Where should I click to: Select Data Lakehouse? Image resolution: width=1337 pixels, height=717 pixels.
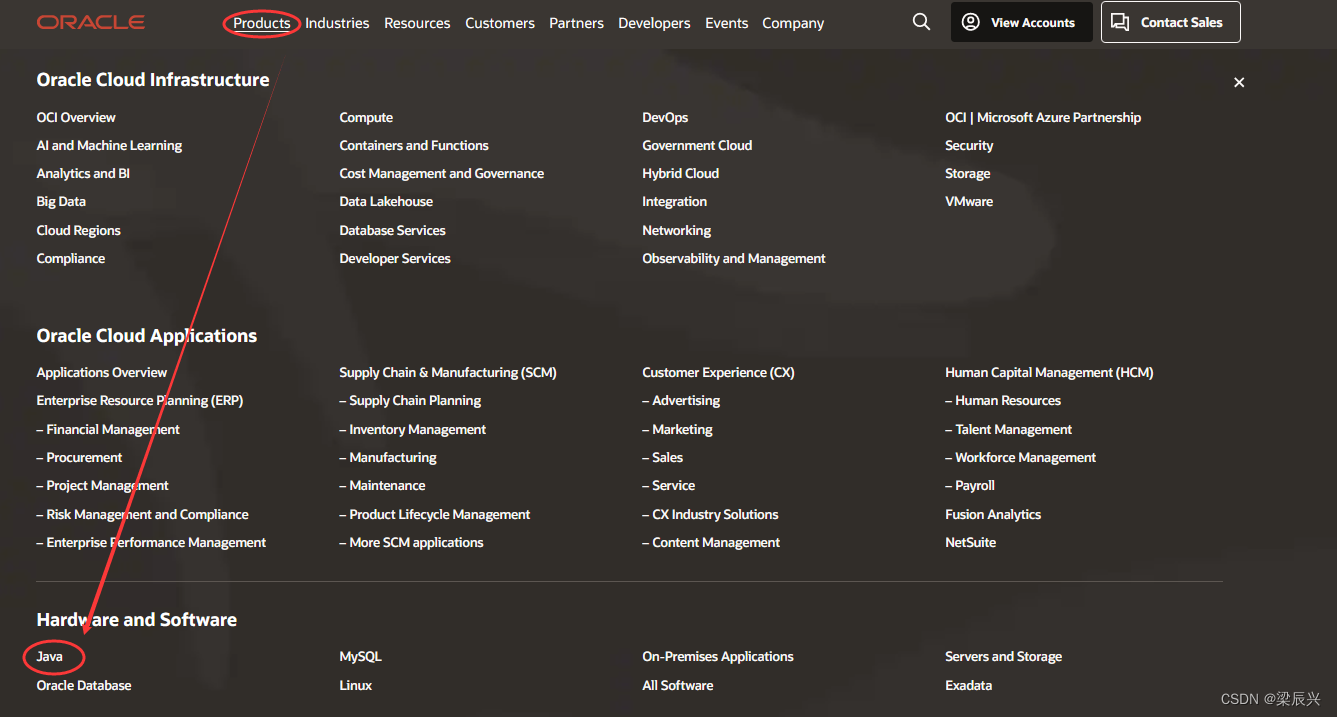click(386, 201)
